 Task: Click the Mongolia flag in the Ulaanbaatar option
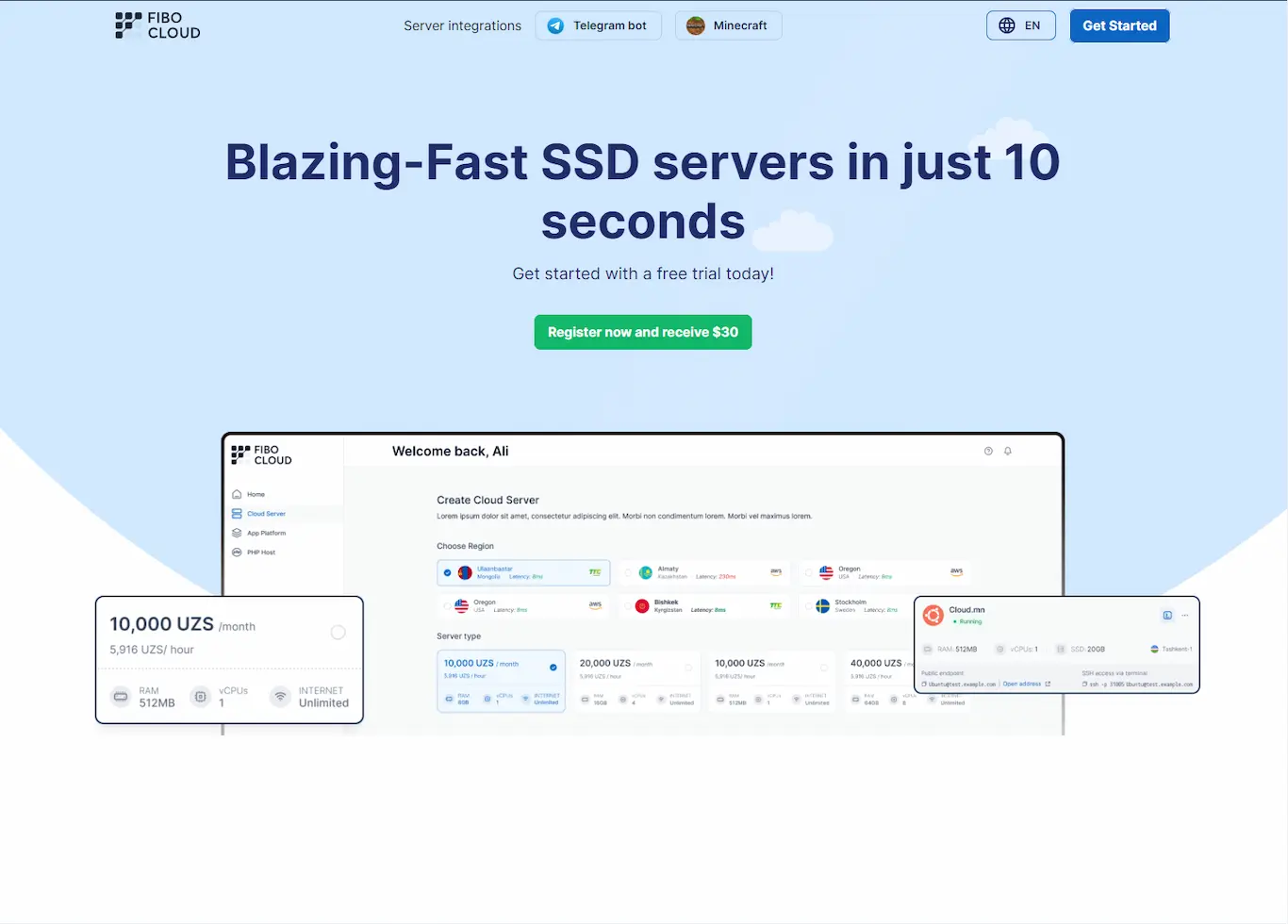pos(465,572)
